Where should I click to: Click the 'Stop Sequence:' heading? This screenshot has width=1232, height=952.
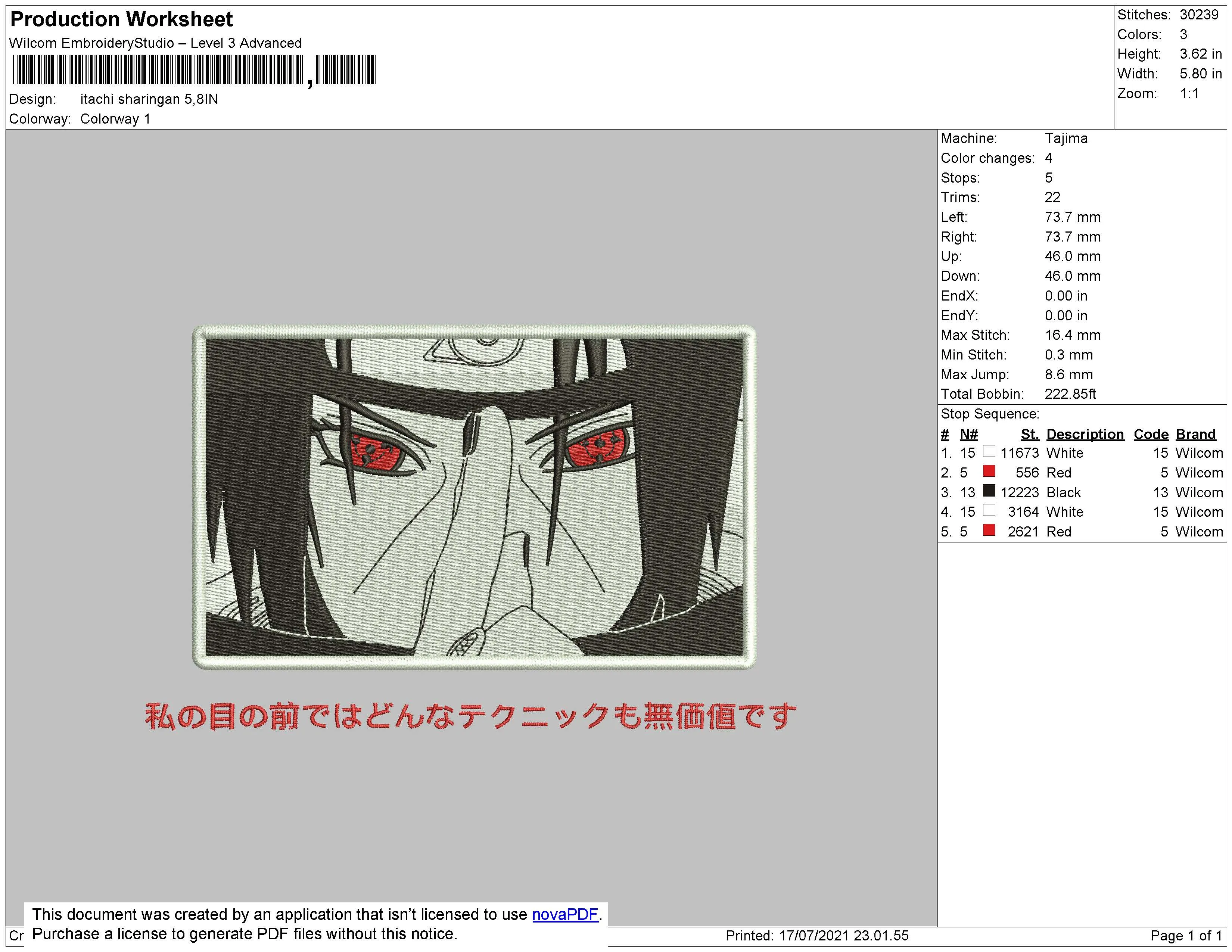[990, 414]
